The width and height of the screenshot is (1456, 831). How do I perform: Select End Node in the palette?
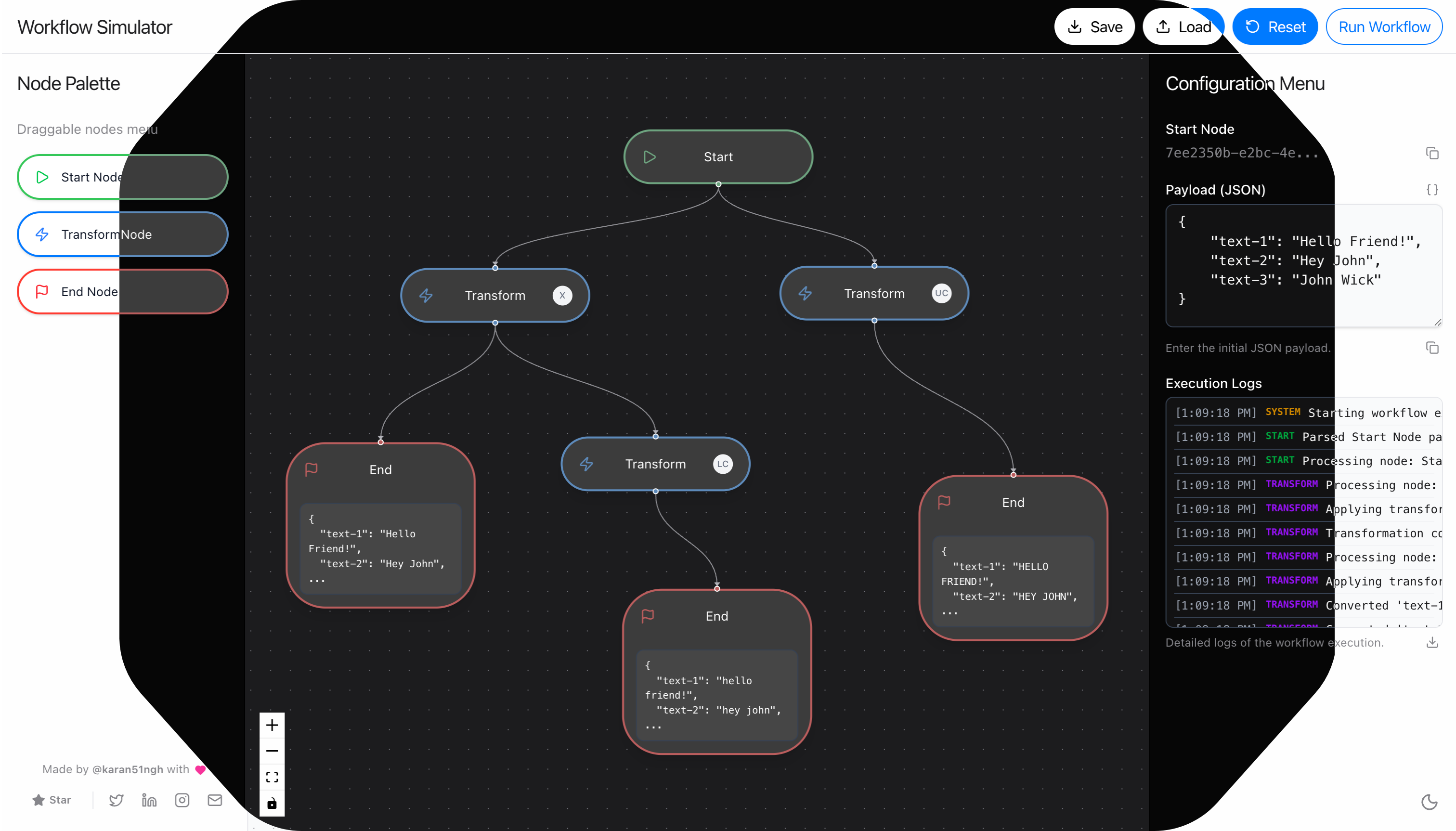[123, 292]
